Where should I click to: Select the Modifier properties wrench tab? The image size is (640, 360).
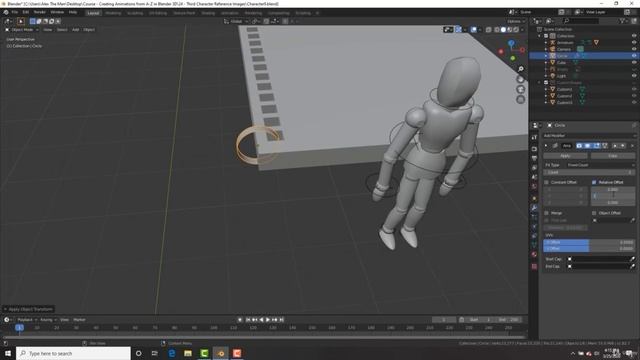click(x=534, y=208)
